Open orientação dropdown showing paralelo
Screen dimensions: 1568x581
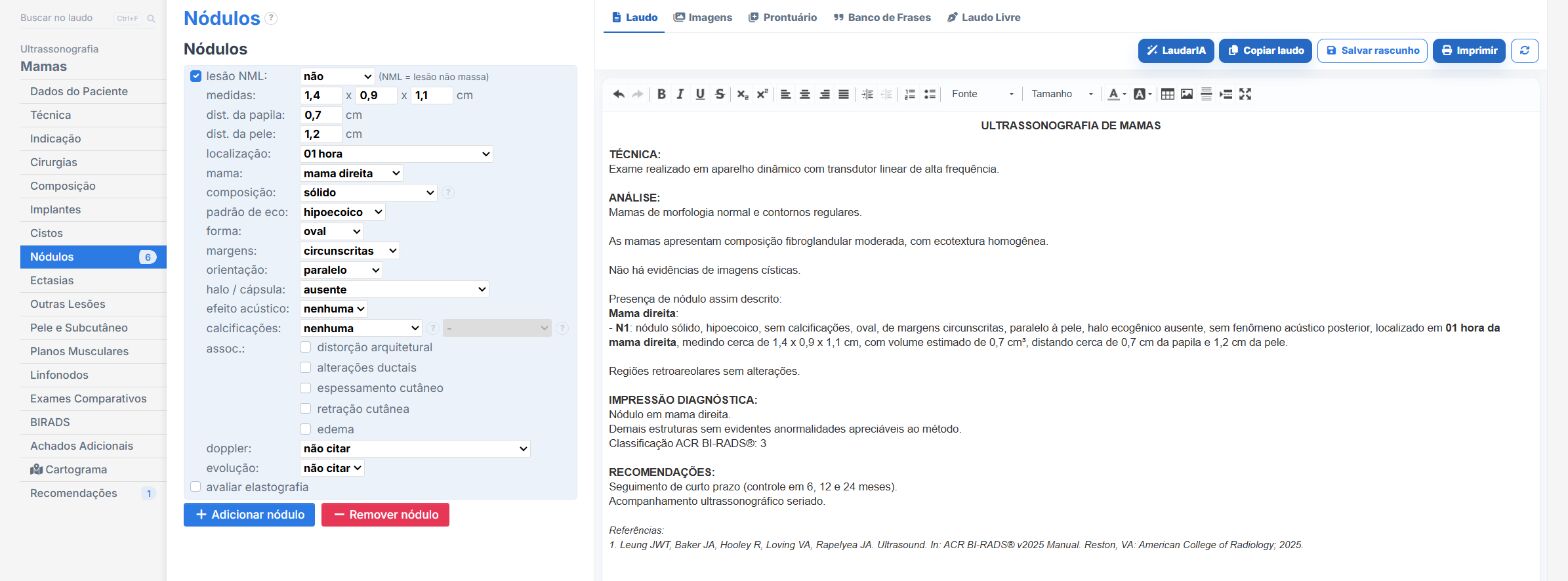(341, 270)
